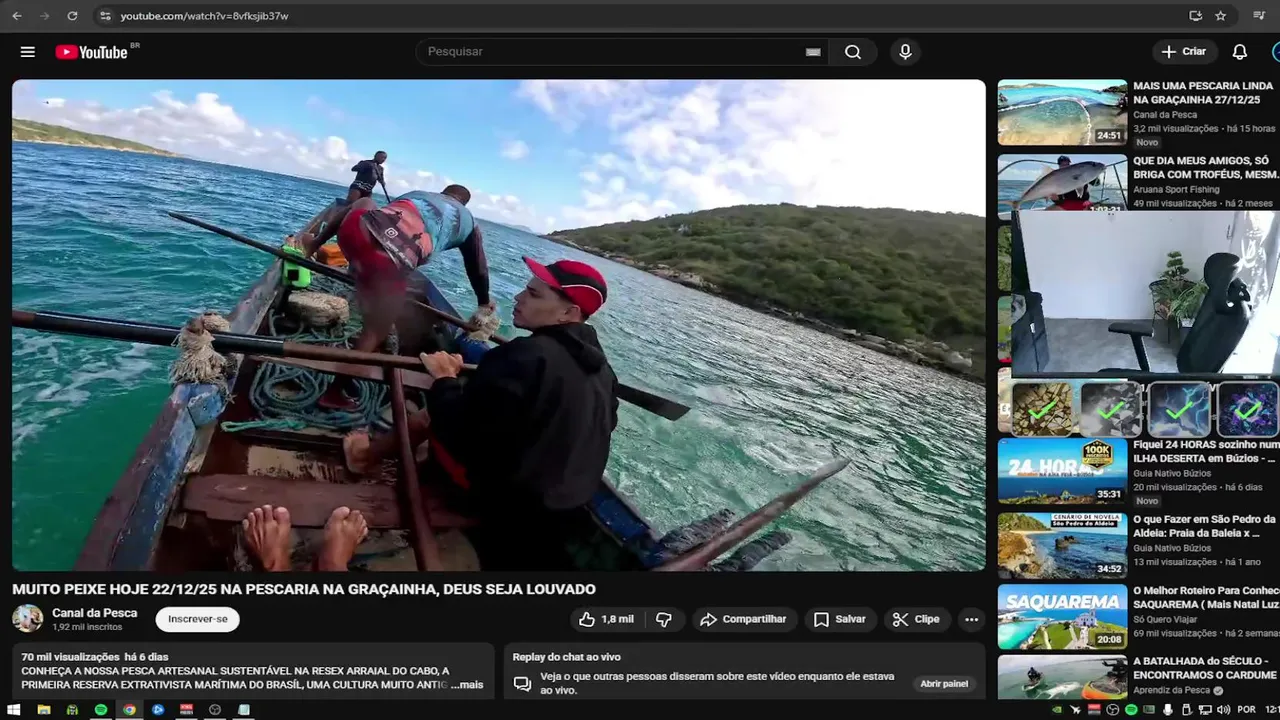
Task: Open the three-dot more actions menu
Action: (971, 619)
